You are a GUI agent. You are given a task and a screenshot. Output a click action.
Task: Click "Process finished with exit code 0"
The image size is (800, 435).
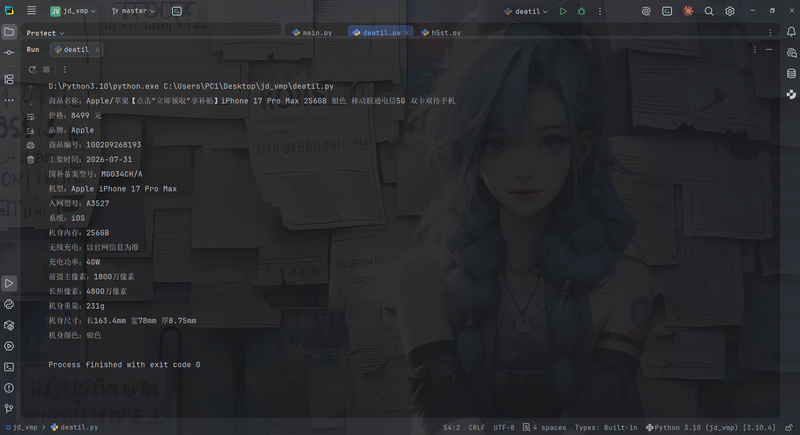click(x=124, y=365)
